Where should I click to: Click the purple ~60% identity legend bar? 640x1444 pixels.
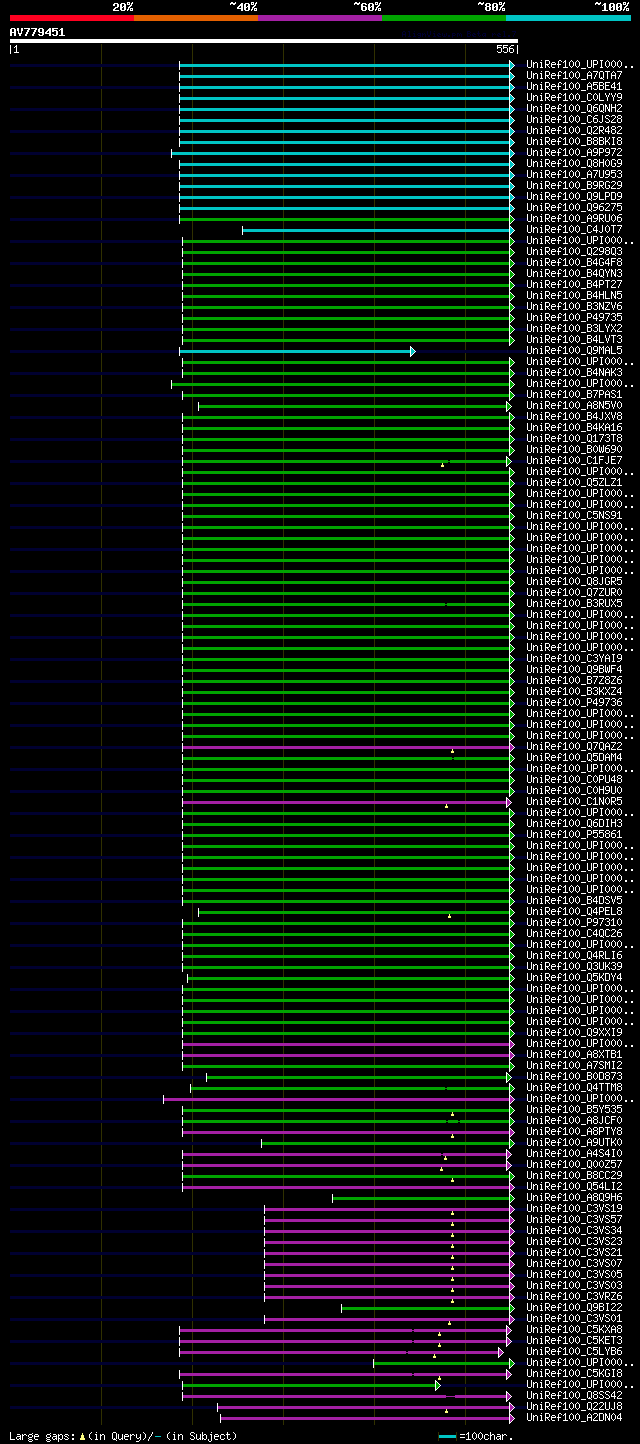(x=320, y=18)
